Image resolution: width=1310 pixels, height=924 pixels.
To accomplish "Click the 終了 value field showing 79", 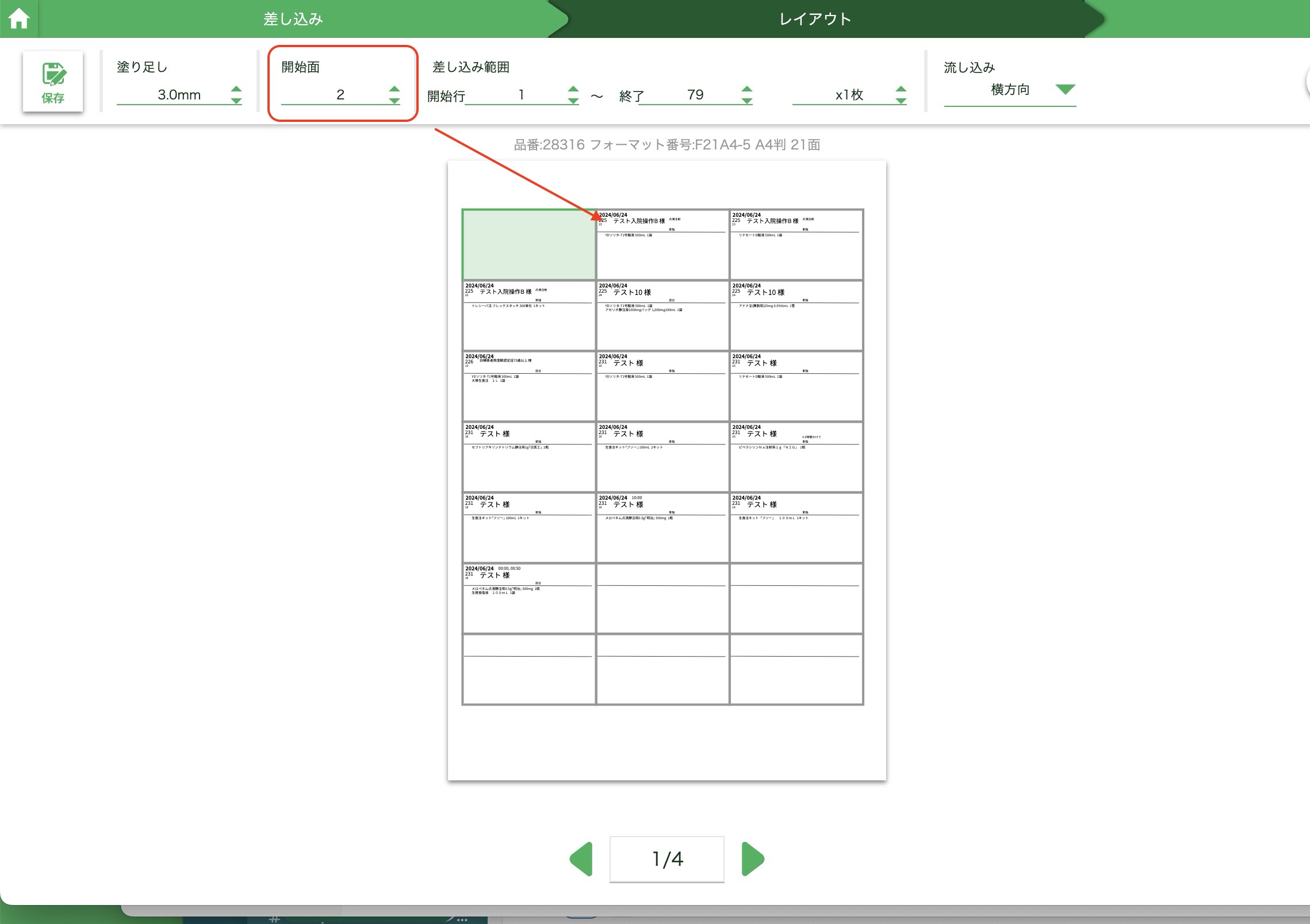I will [695, 95].
